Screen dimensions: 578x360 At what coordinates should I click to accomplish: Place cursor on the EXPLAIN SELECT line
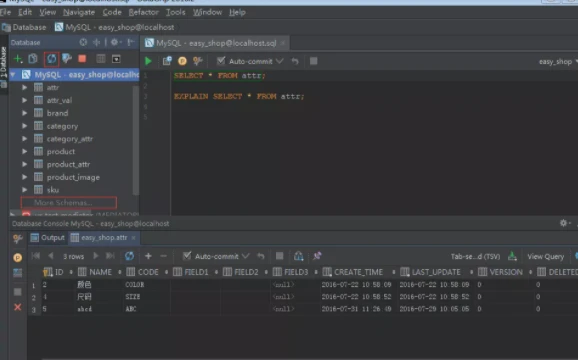tap(239, 97)
